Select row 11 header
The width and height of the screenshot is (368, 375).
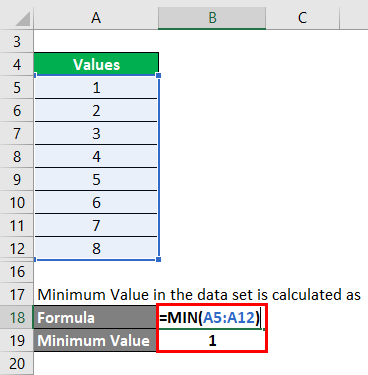click(17, 225)
